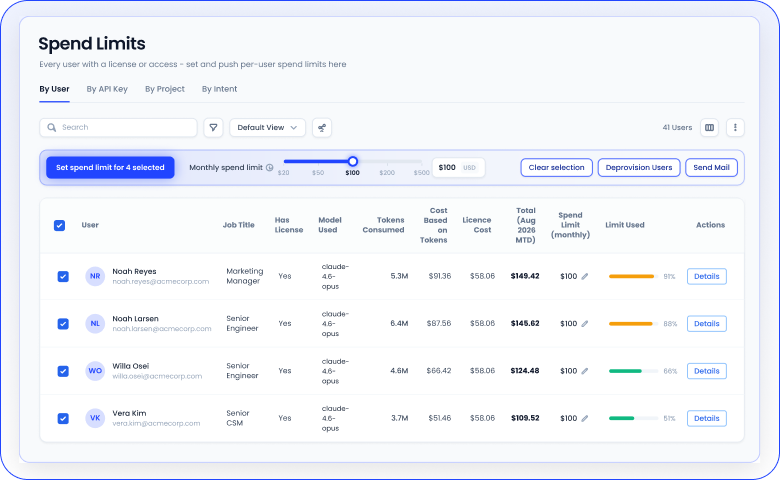The image size is (780, 480).
Task: Edit Willa Osei spend limit pencil icon
Action: click(x=585, y=371)
